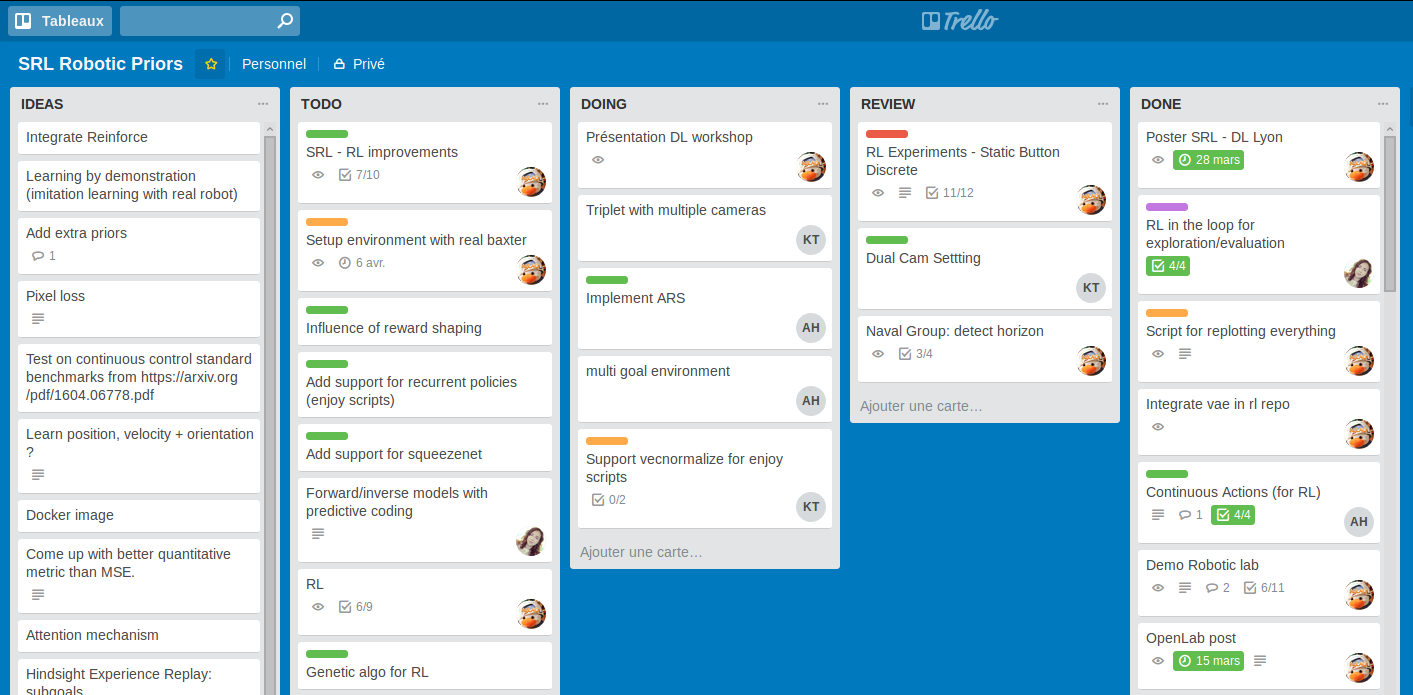Click eye icon on Setup environment card
The image size is (1413, 695).
pyautogui.click(x=318, y=263)
